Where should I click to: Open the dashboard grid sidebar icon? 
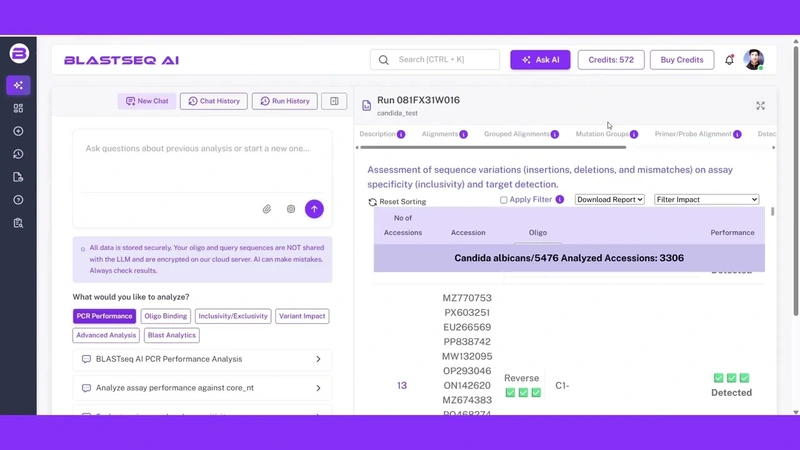coord(18,108)
